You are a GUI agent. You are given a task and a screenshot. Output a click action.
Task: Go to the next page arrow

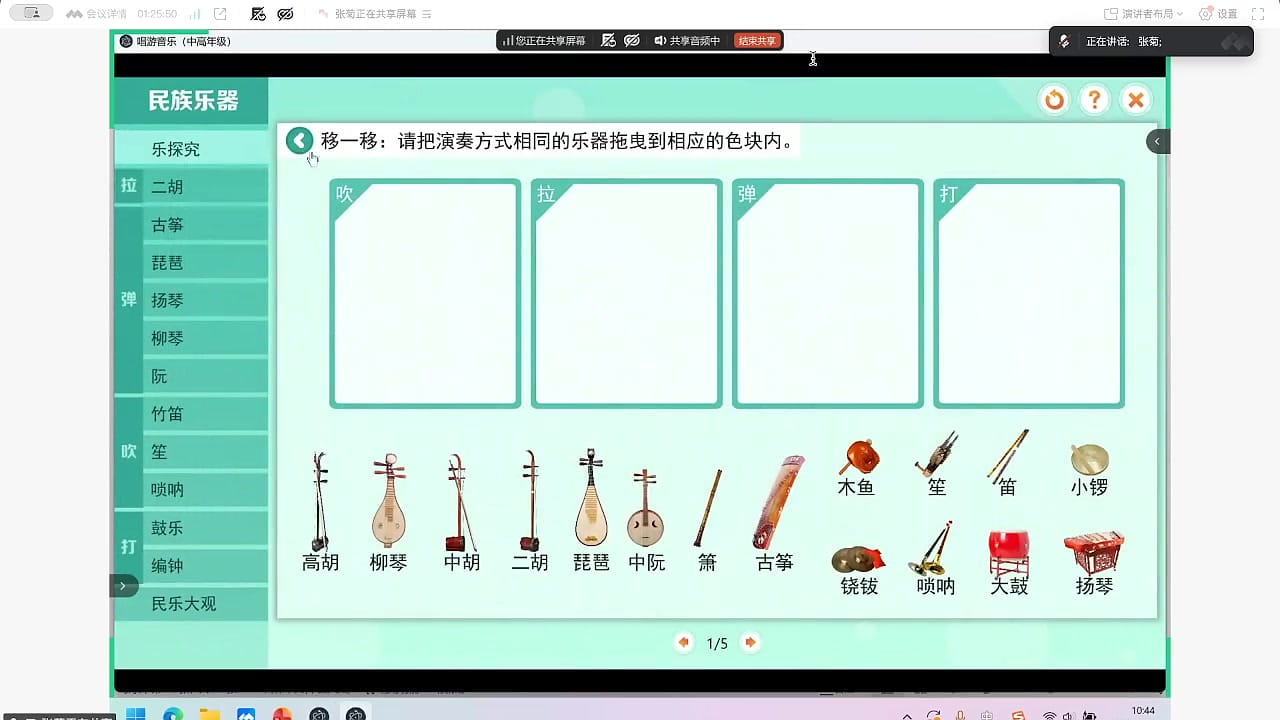[750, 642]
